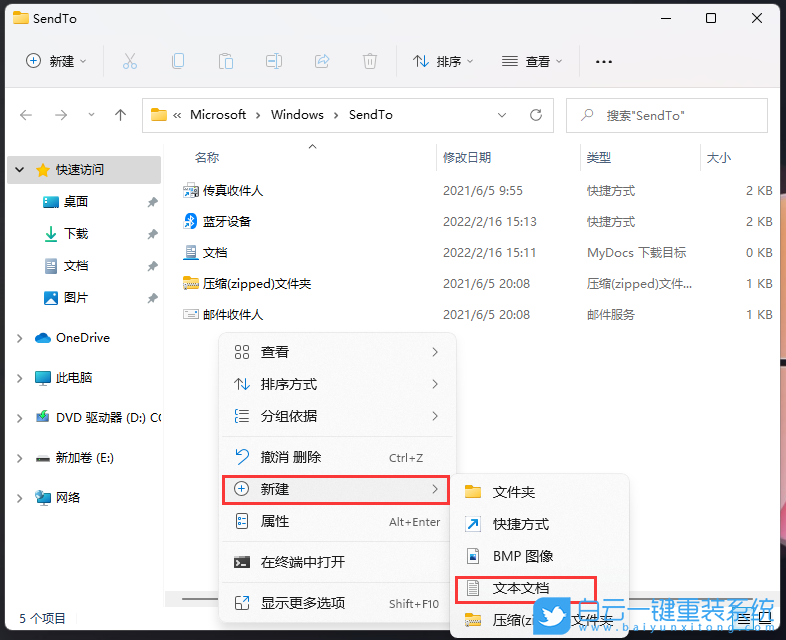Viewport: 786px width, 640px height.
Task: Click the Delete trash can icon
Action: pos(370,61)
